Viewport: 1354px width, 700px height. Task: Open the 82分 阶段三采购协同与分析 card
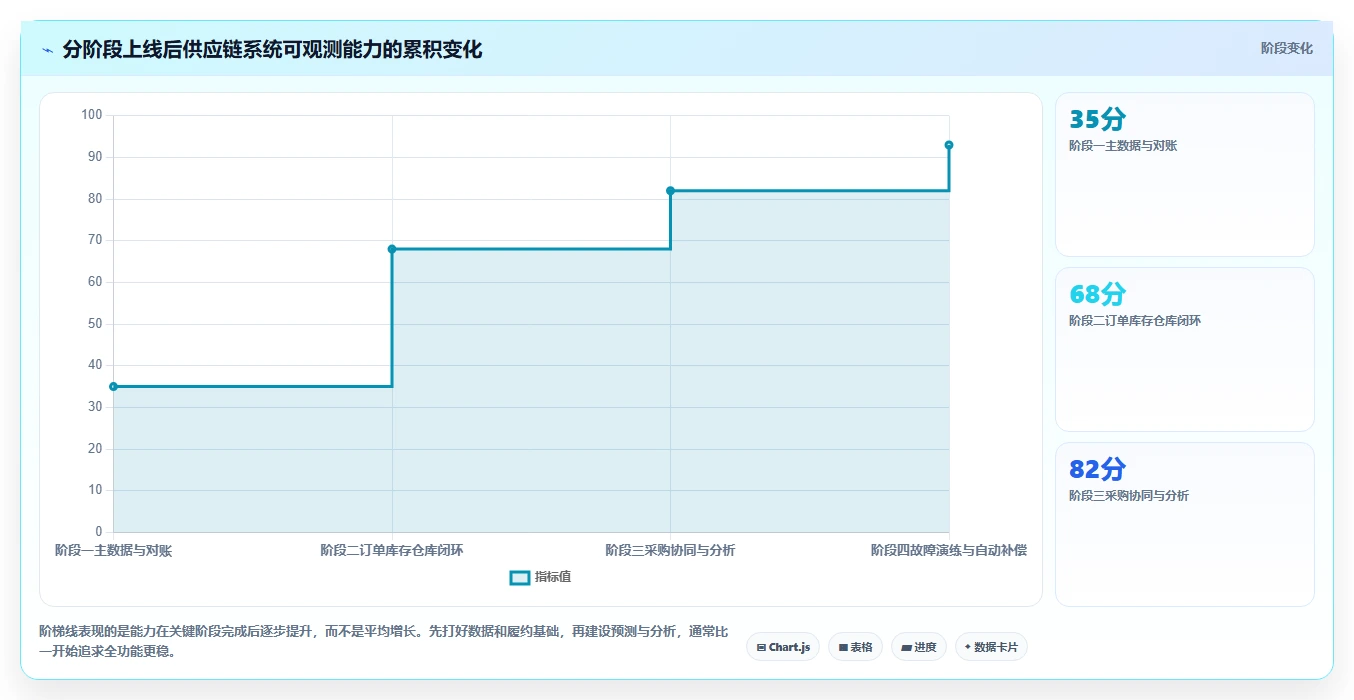1184,525
